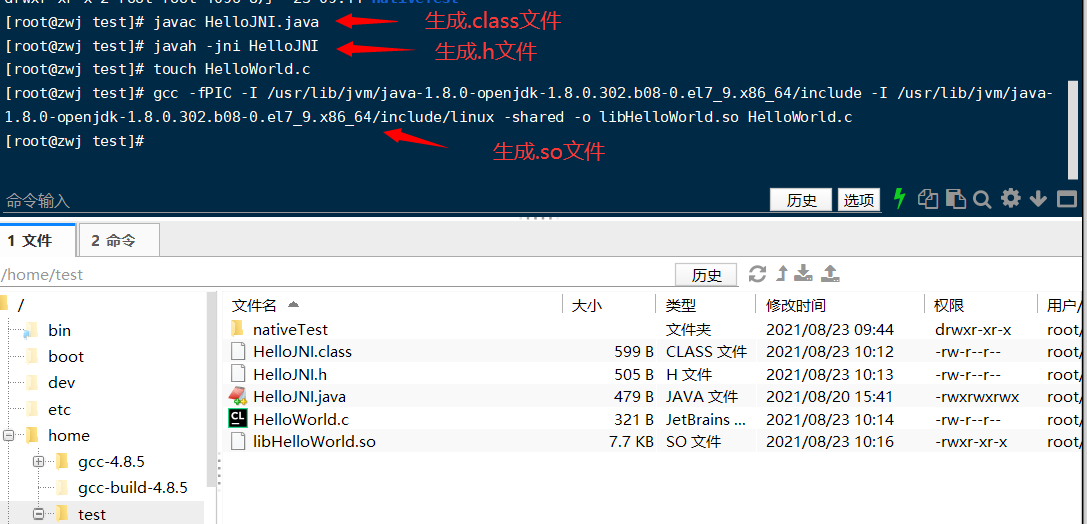This screenshot has width=1087, height=524.
Task: Click the upload file icon
Action: click(831, 273)
